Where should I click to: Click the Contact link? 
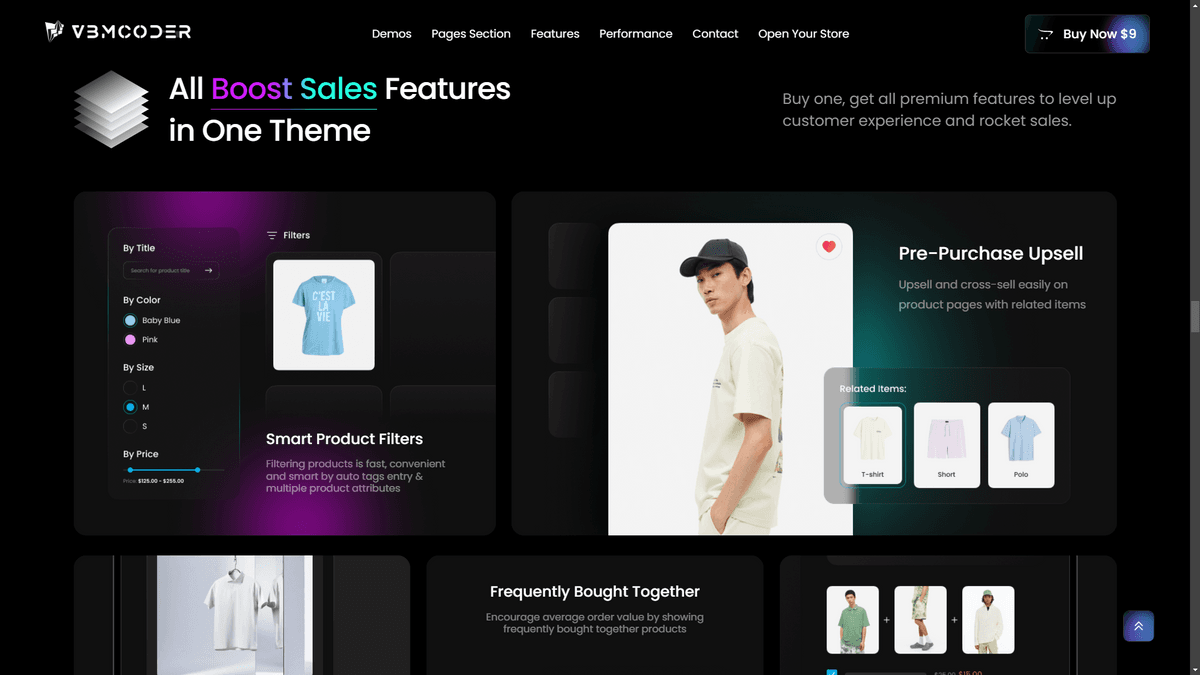click(715, 34)
